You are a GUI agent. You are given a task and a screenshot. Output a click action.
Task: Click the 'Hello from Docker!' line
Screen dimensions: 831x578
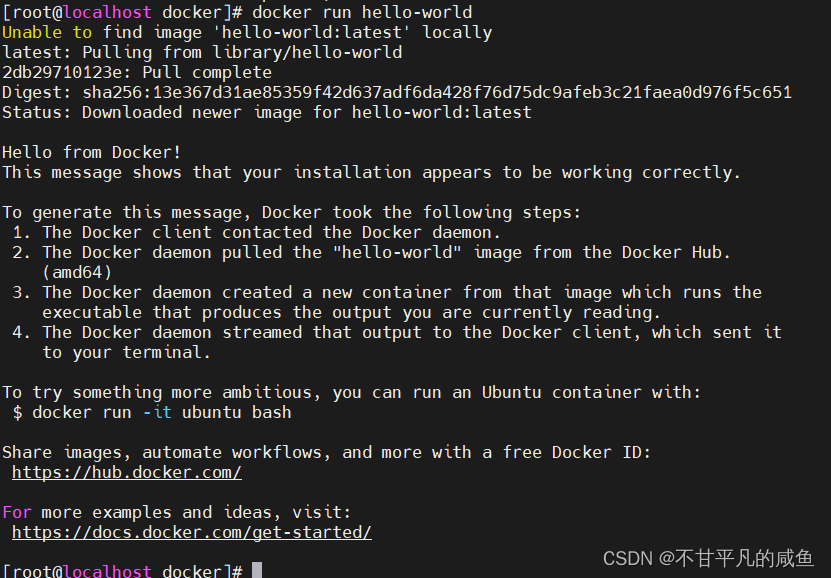point(92,152)
